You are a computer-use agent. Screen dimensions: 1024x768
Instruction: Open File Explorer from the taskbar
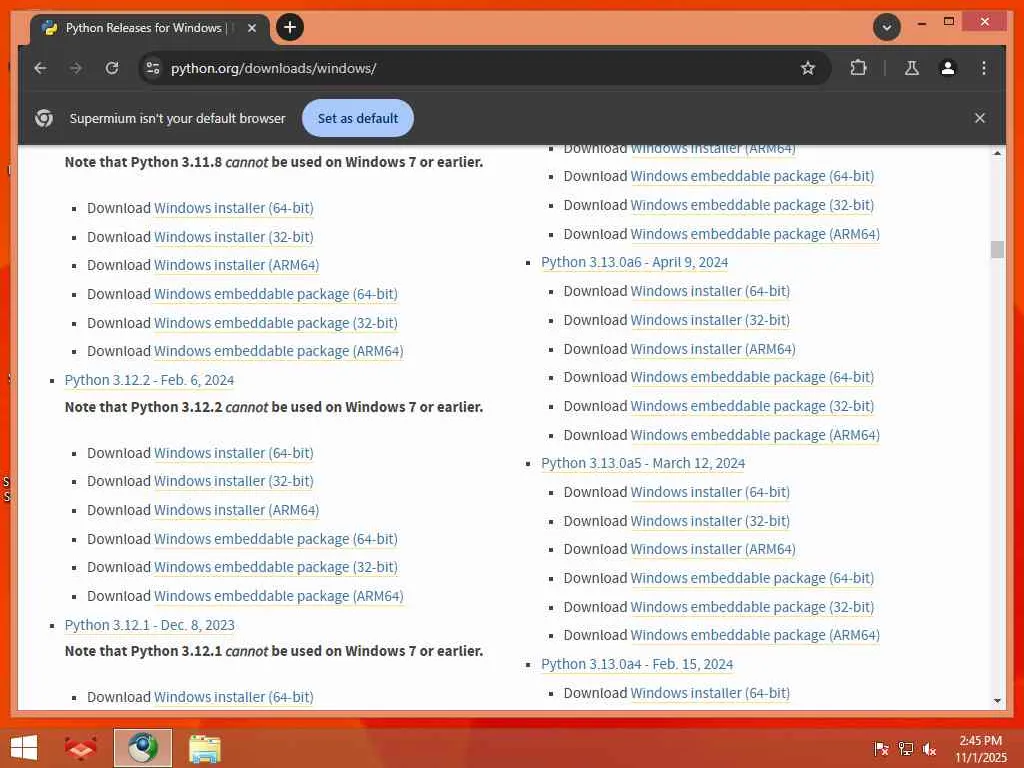coord(204,748)
